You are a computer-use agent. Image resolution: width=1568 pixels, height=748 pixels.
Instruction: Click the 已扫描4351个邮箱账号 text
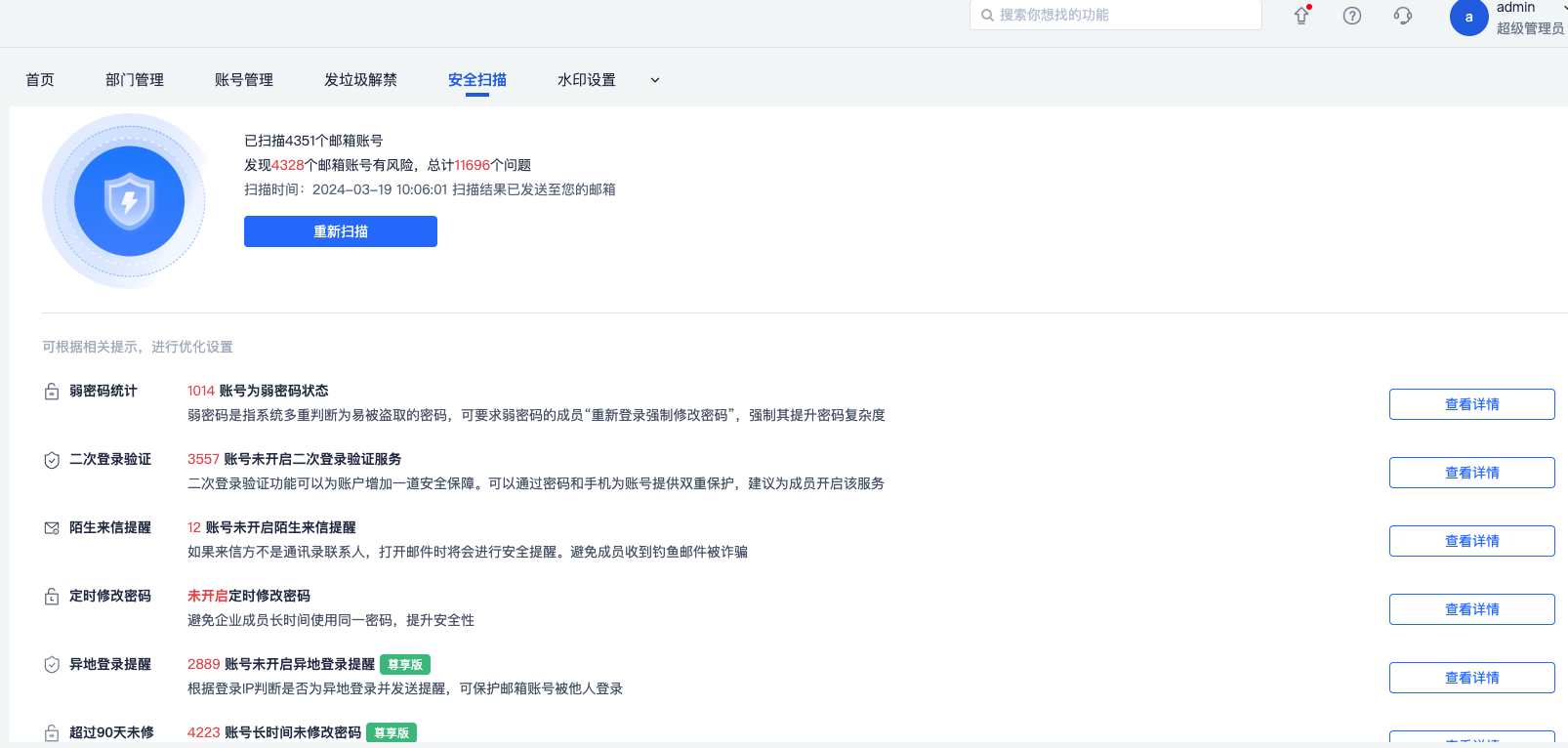click(x=313, y=141)
